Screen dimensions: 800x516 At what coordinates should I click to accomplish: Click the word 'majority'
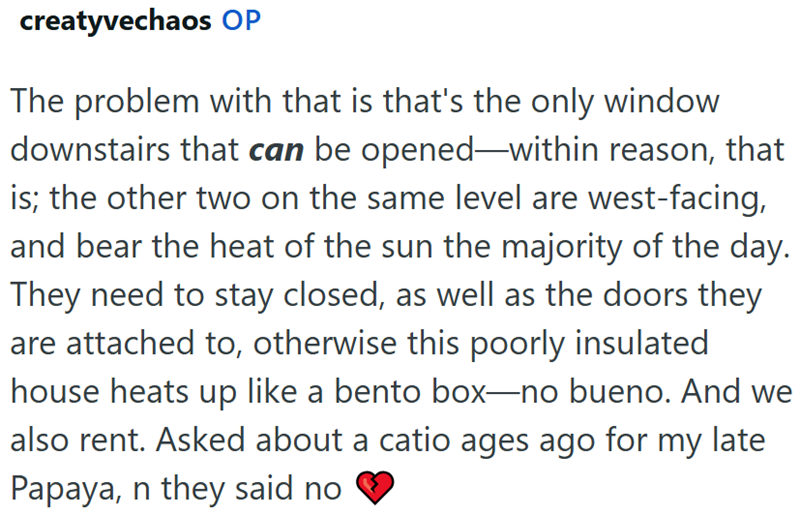tap(562, 247)
